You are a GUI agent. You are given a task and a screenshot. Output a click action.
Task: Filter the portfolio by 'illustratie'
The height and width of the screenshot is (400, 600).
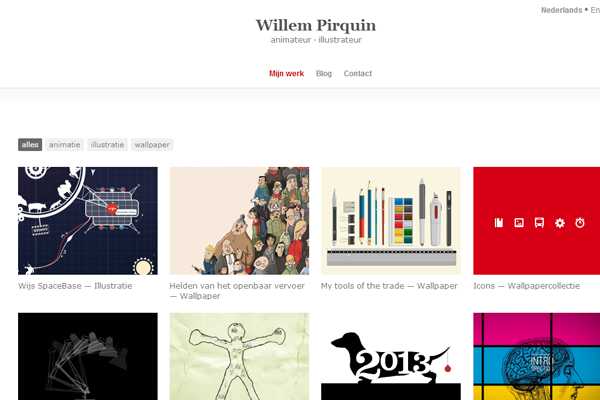pyautogui.click(x=107, y=145)
